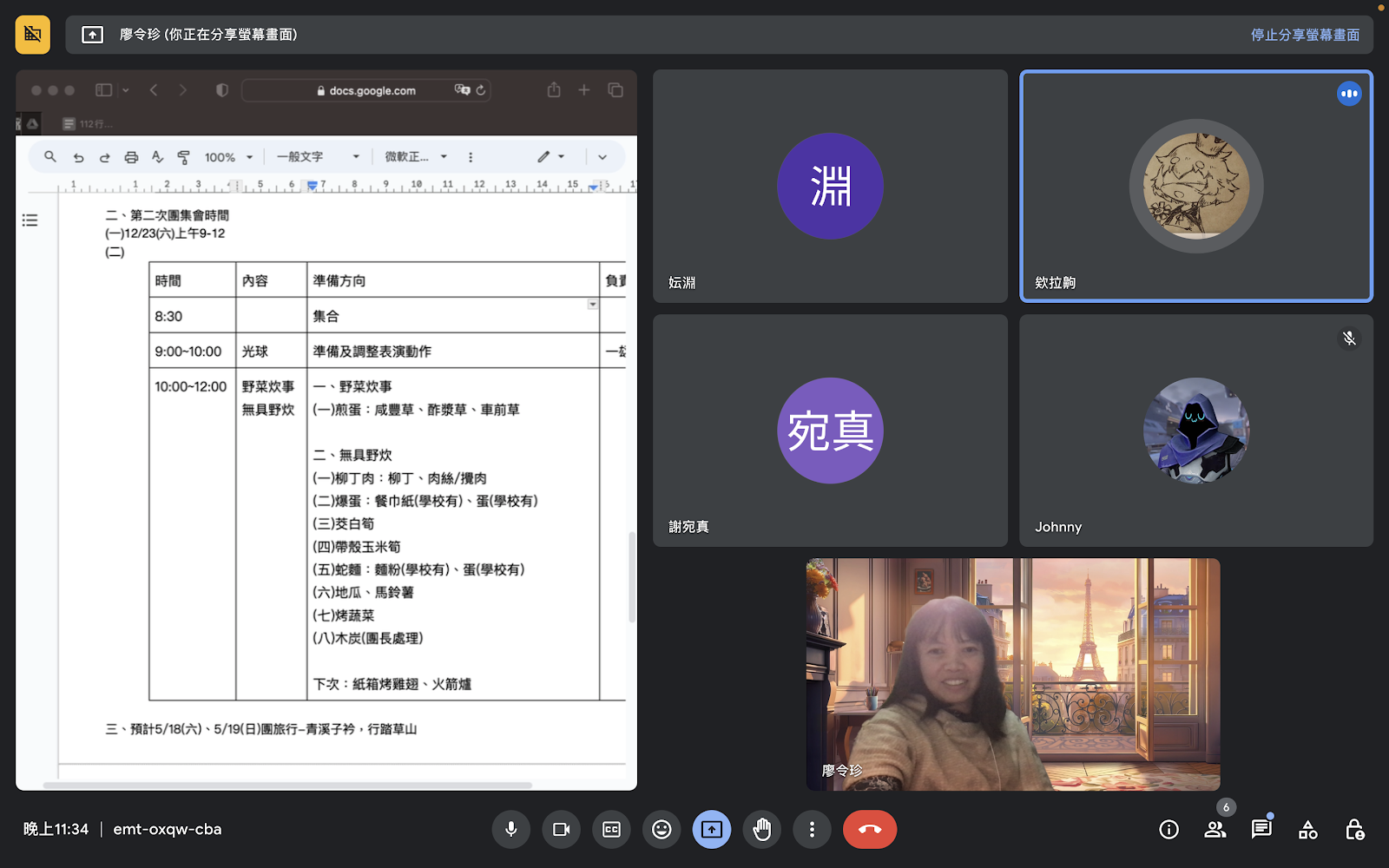Click the browser sidebar toggle icon
Image resolution: width=1389 pixels, height=868 pixels.
coord(103,90)
